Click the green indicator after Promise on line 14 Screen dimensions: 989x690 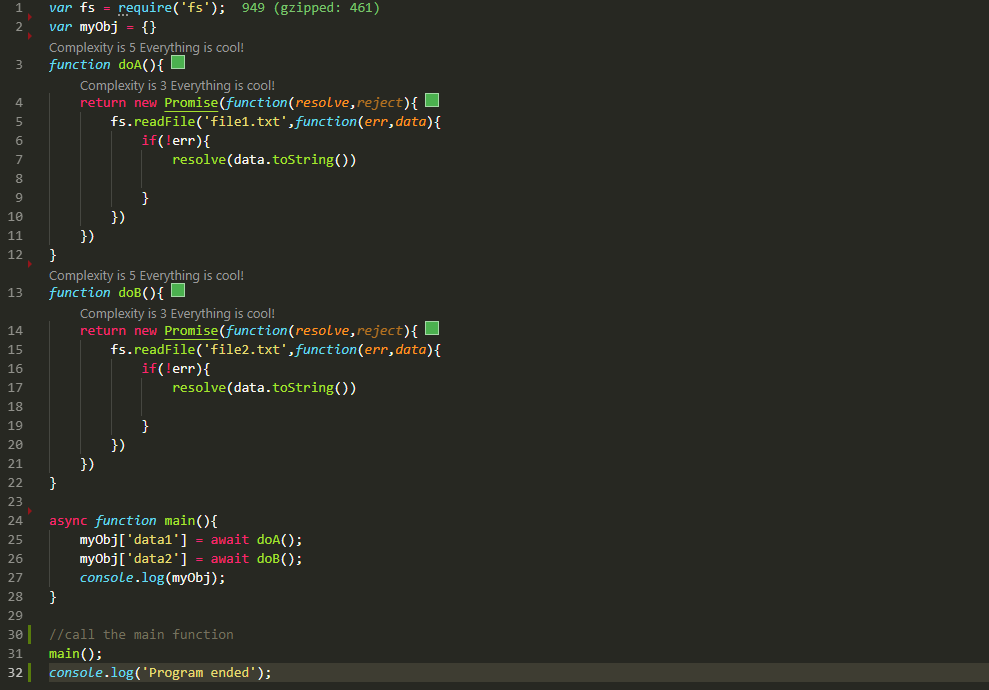(431, 330)
